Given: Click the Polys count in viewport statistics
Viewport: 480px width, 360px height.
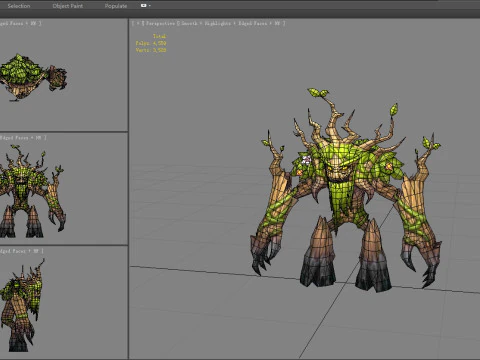Looking at the screenshot, I should point(151,43).
